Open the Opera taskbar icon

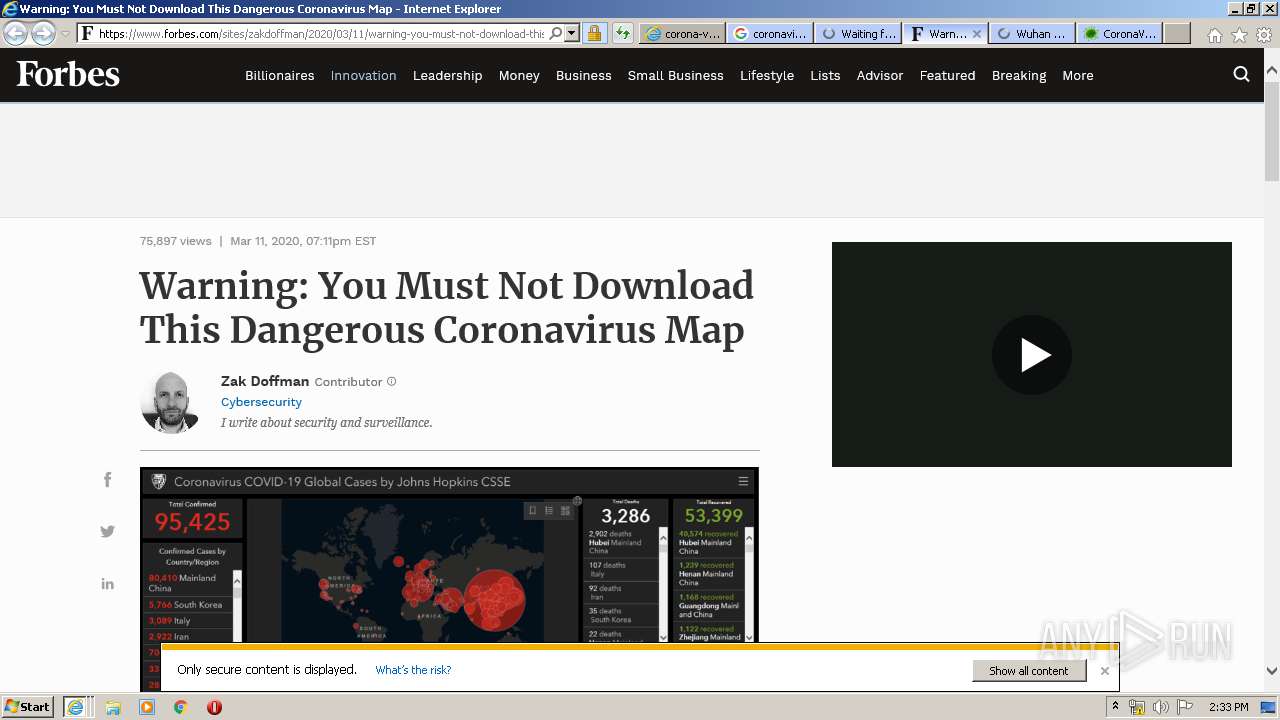(x=214, y=707)
